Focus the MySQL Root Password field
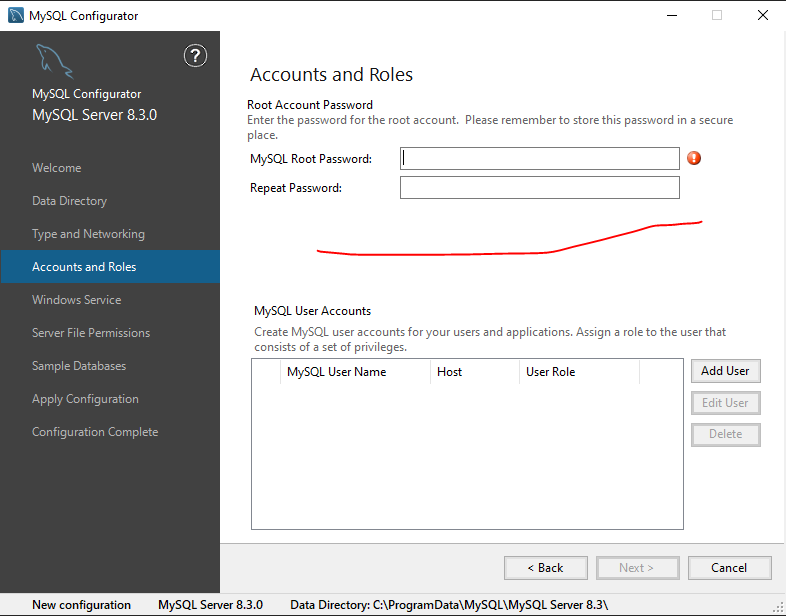This screenshot has height=616, width=786. (539, 158)
